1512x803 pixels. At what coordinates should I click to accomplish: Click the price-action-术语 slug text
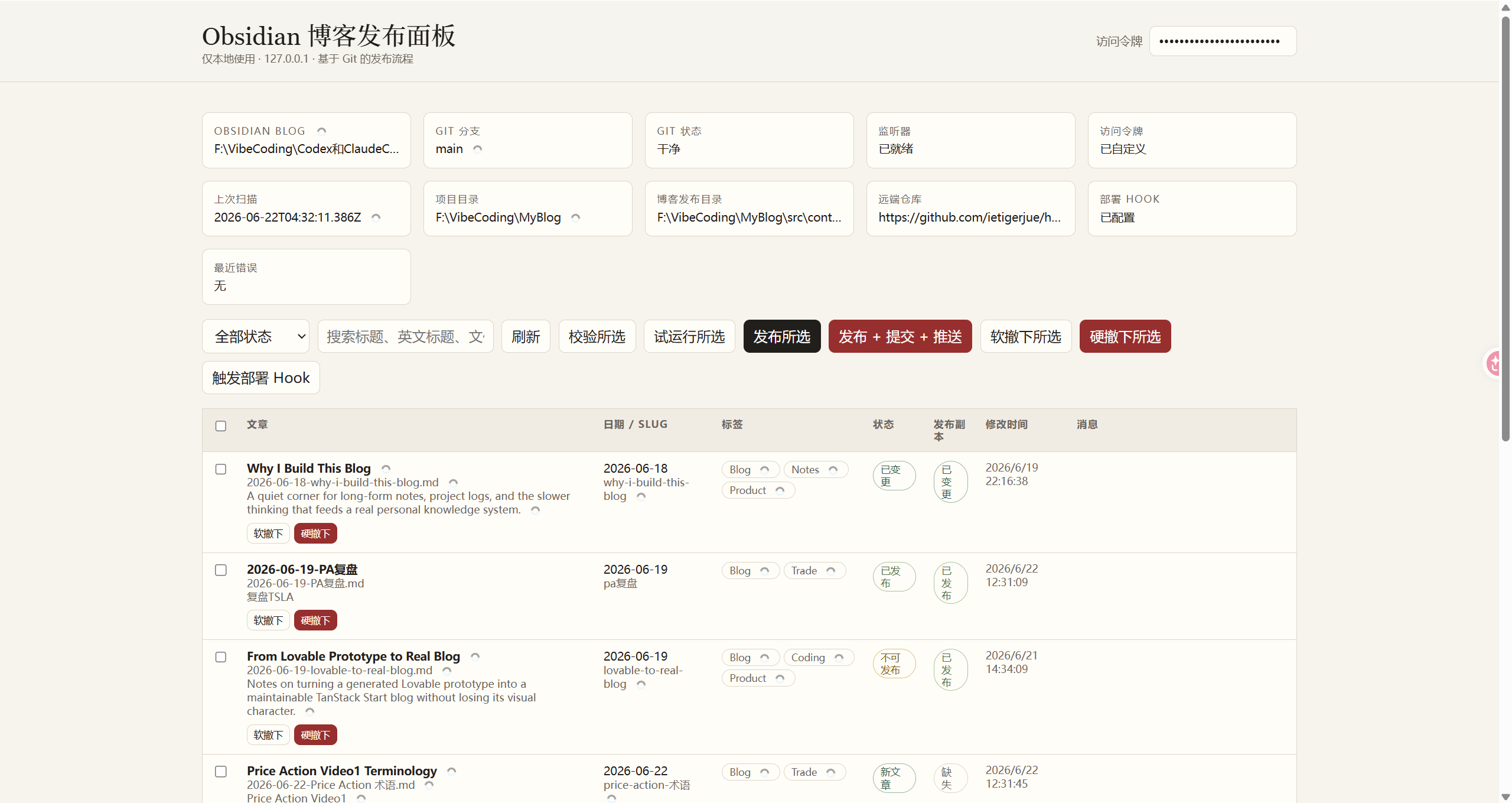click(647, 785)
